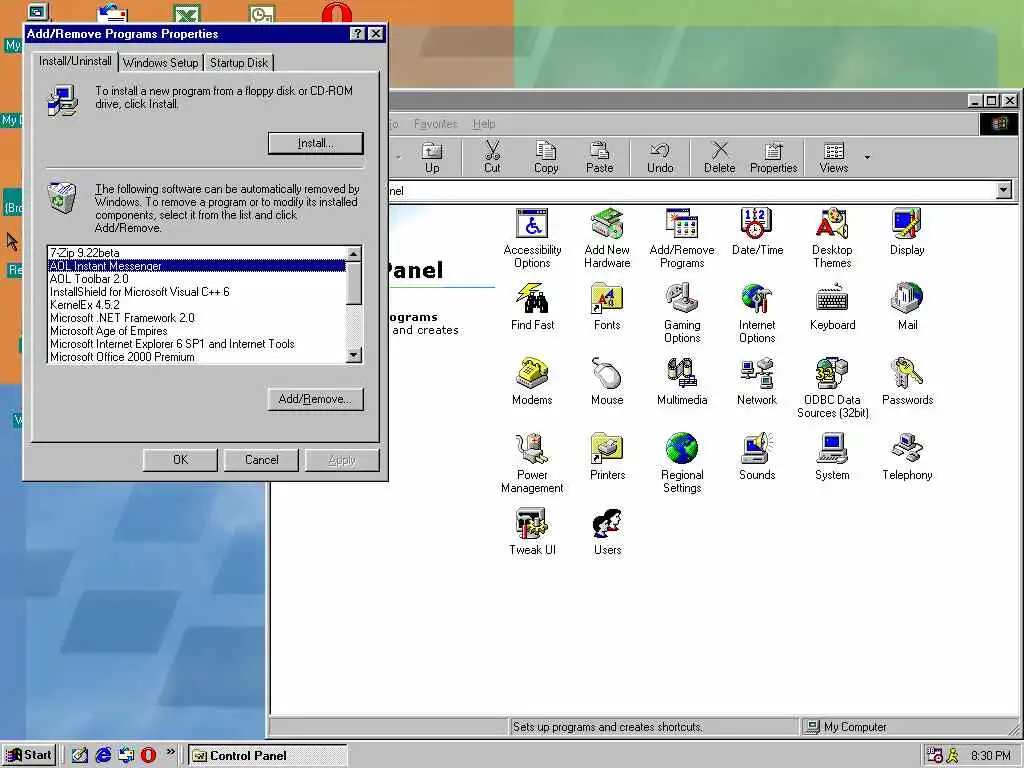Open the Mail icon
Viewport: 1024px width, 768px height.
click(907, 307)
